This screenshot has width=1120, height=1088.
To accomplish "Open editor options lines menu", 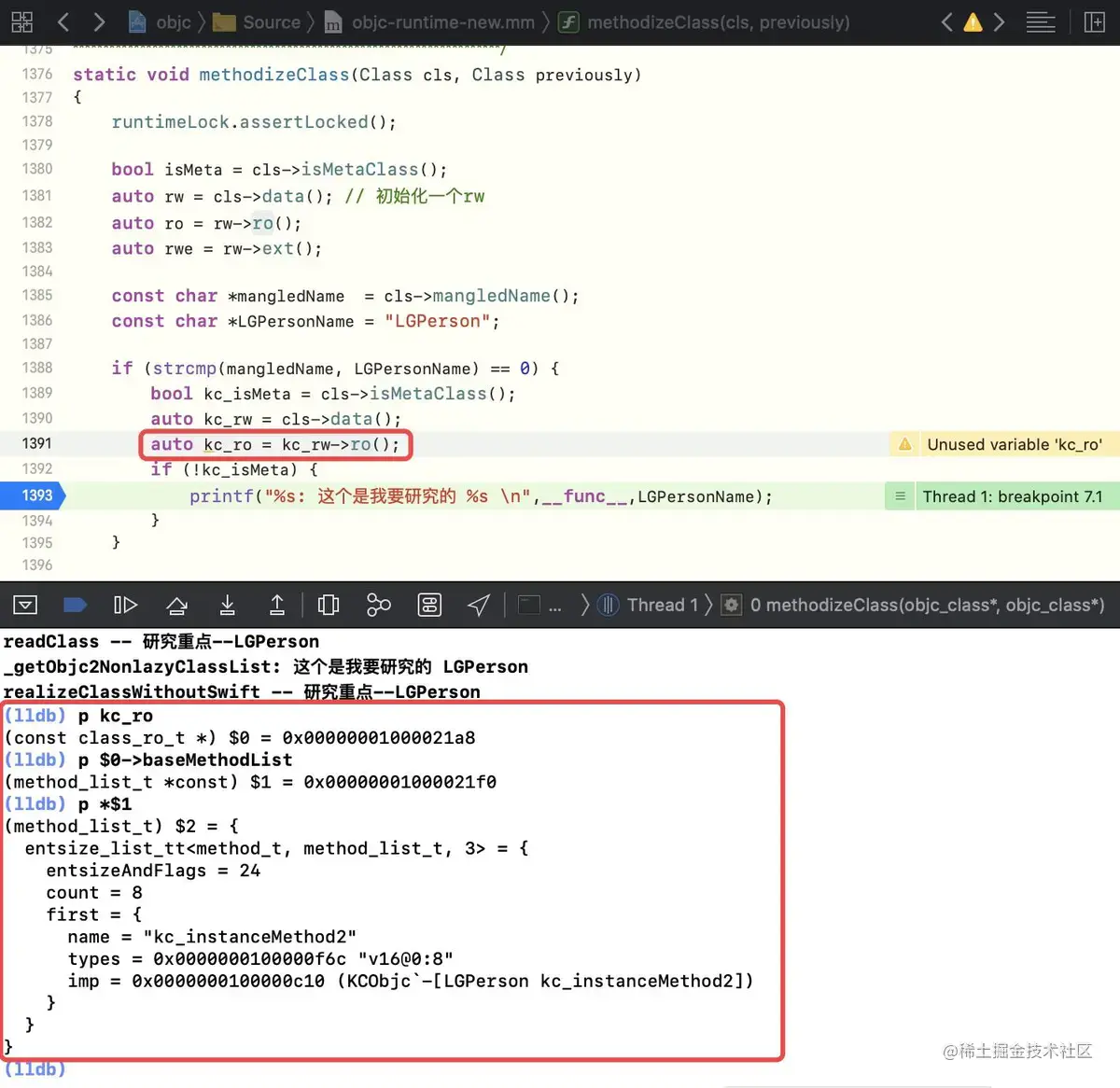I will [x=1041, y=21].
